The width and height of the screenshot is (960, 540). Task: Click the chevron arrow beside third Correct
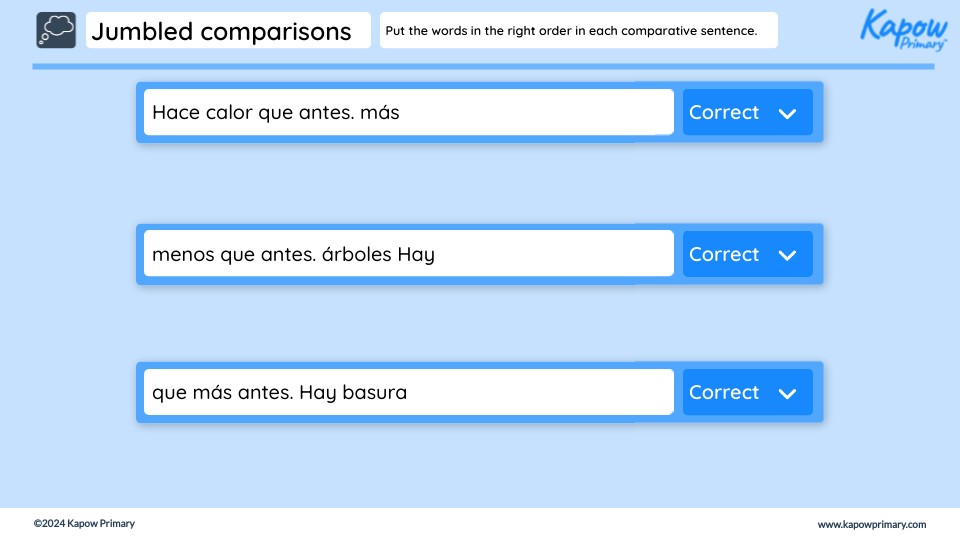click(787, 393)
